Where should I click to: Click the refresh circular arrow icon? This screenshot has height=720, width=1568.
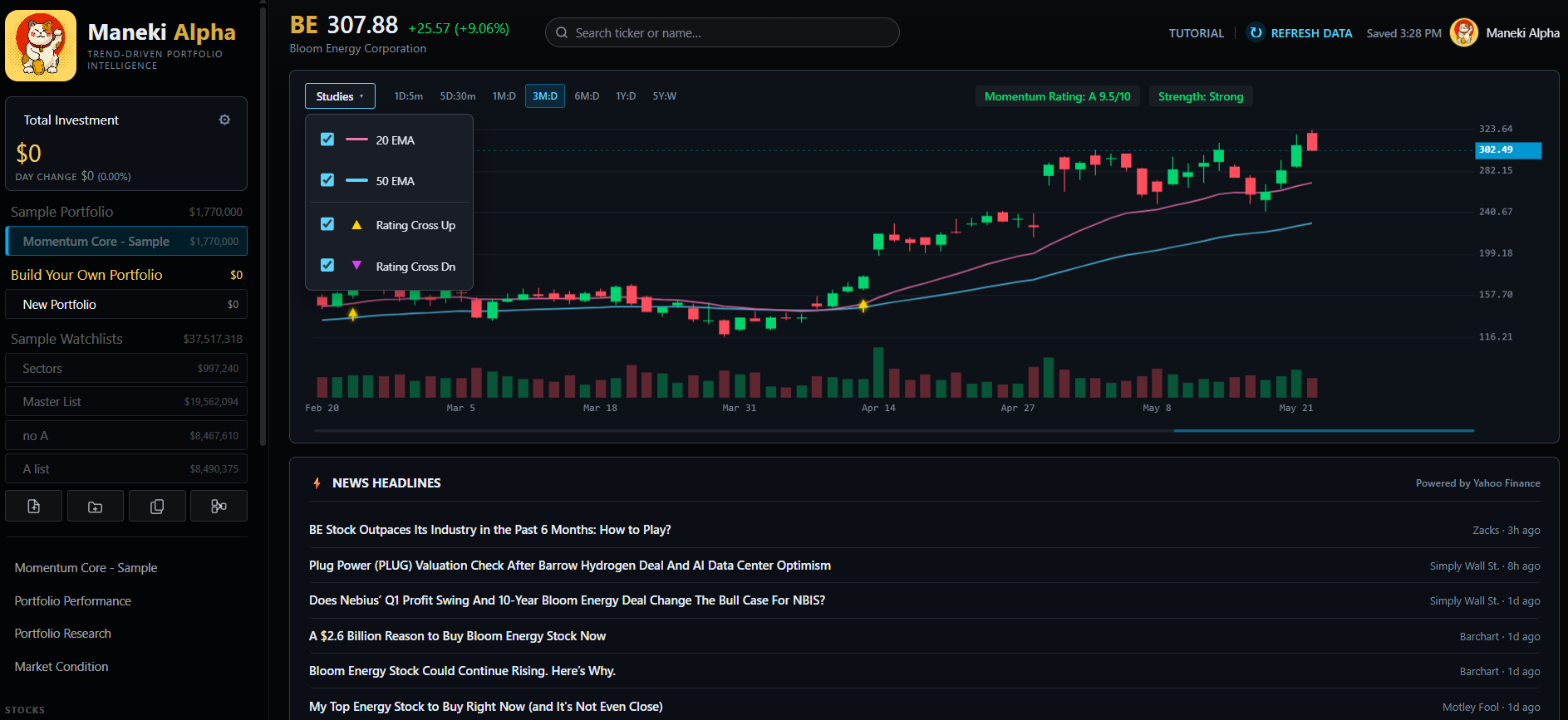1256,32
